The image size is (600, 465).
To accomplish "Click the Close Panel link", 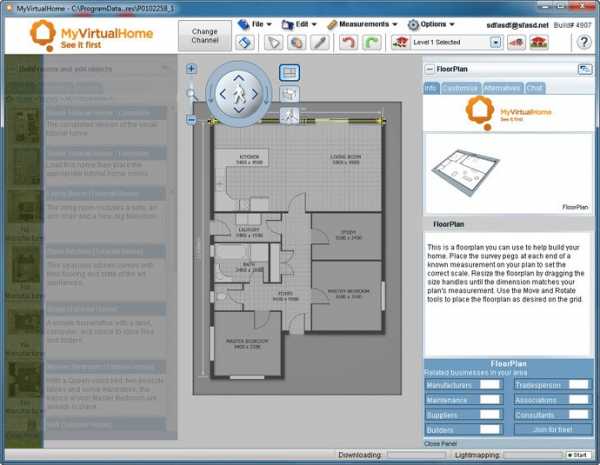I will (x=443, y=443).
